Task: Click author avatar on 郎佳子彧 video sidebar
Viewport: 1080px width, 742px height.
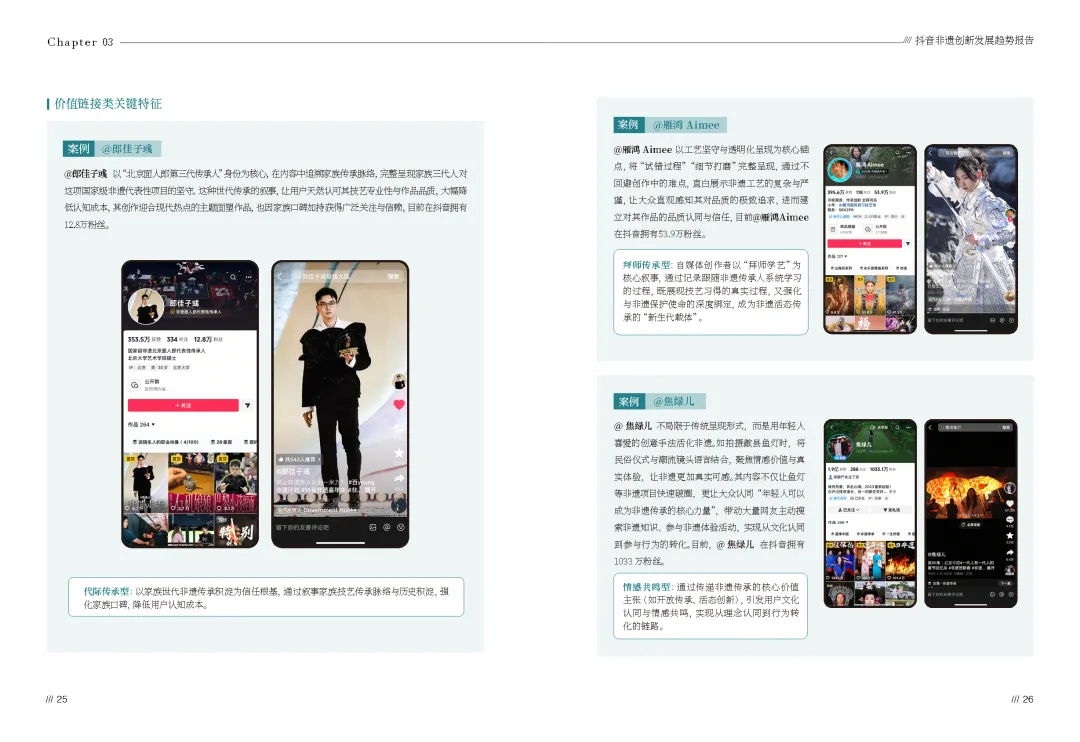Action: (399, 381)
